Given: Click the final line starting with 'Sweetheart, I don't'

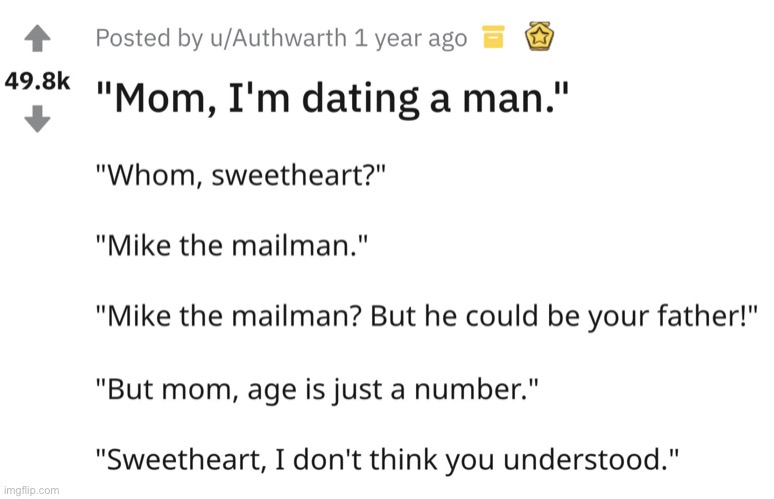Looking at the screenshot, I should coord(387,460).
